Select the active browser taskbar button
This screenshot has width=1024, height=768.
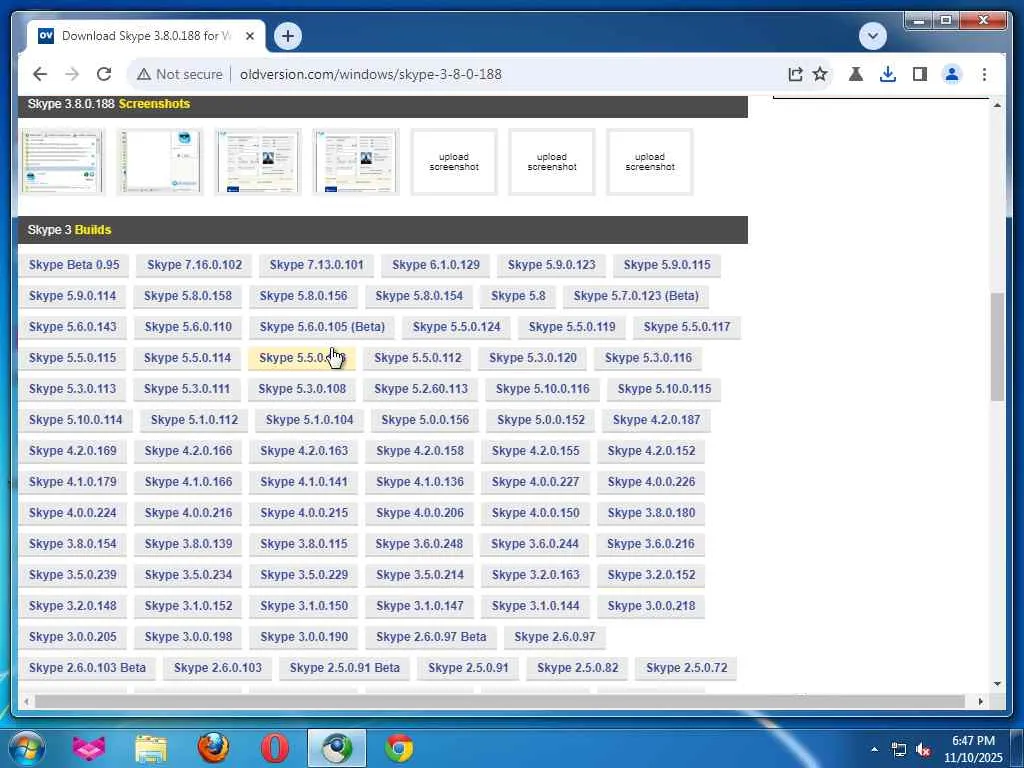coord(337,748)
